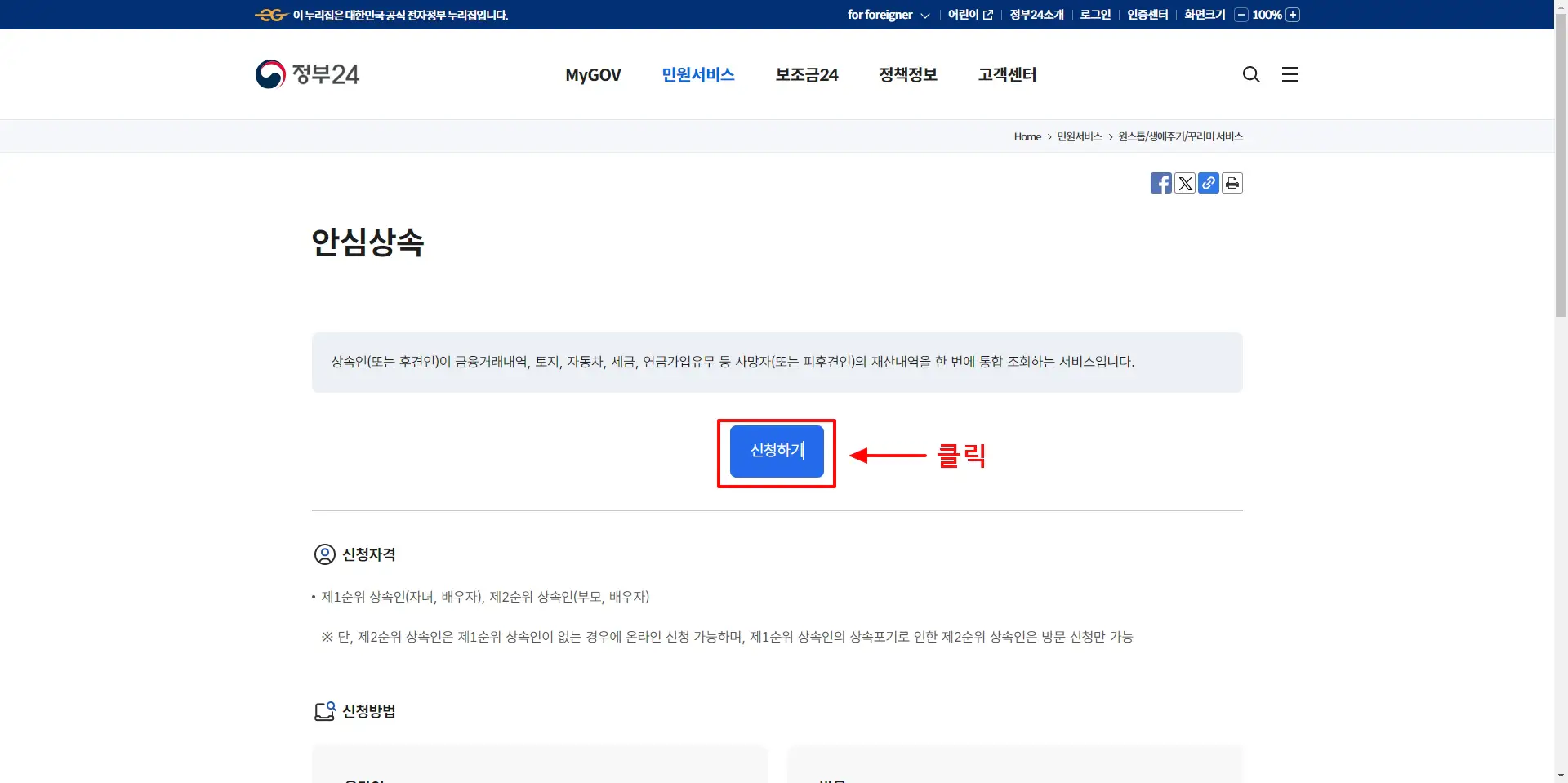
Task: Click the page vertical scrollbar thumb
Action: point(1561,165)
